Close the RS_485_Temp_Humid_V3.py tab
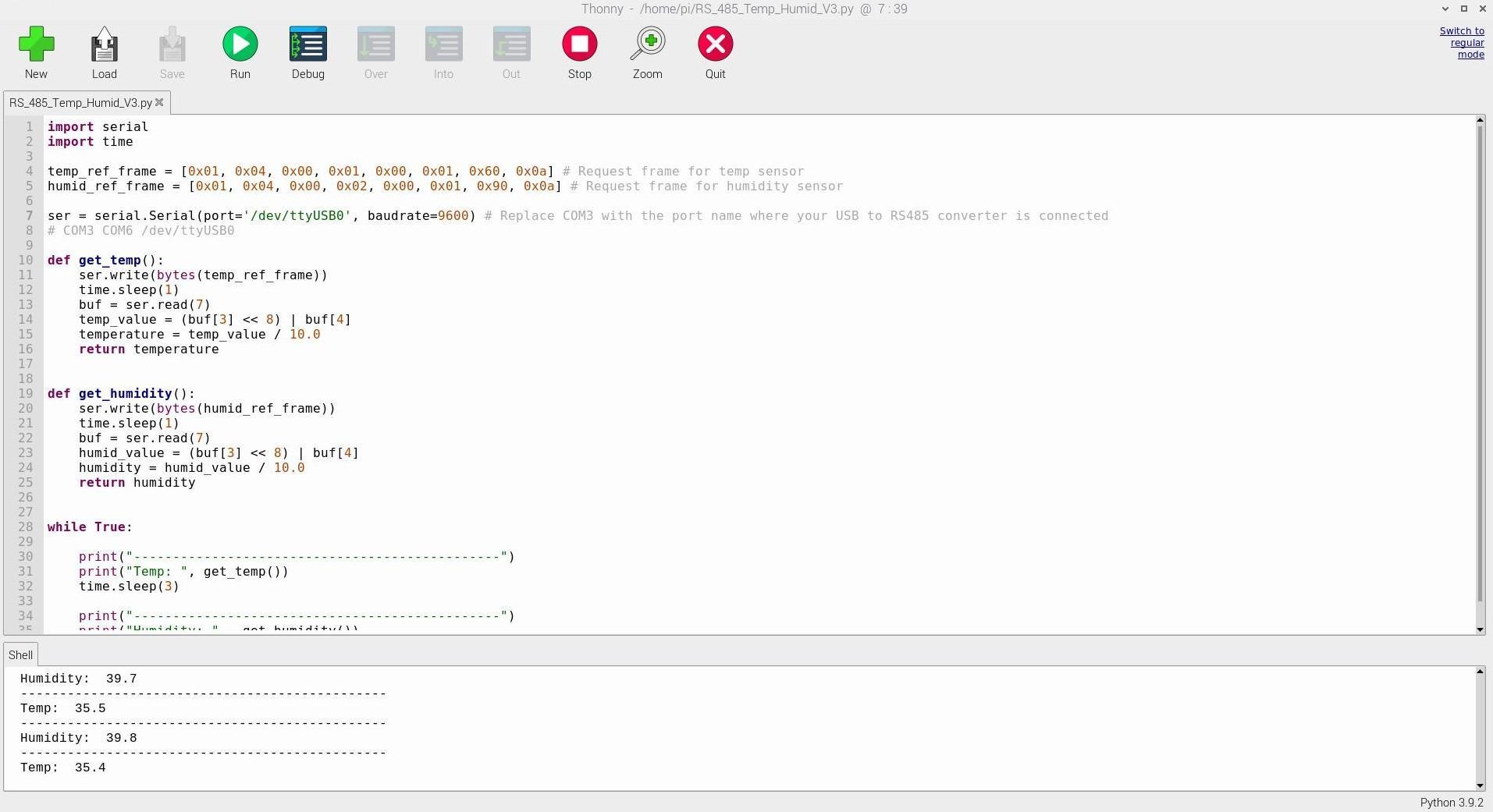The height and width of the screenshot is (812, 1493). [x=159, y=102]
